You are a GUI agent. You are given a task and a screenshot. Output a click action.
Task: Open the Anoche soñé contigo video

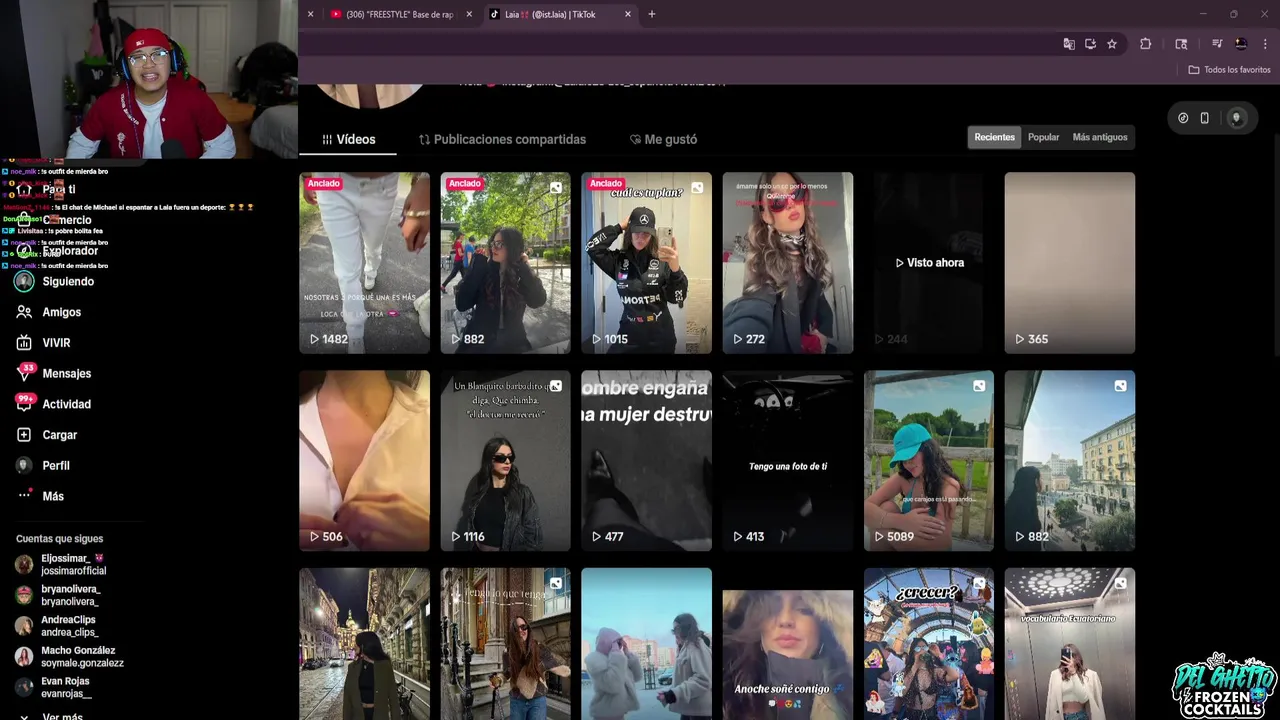(x=788, y=644)
